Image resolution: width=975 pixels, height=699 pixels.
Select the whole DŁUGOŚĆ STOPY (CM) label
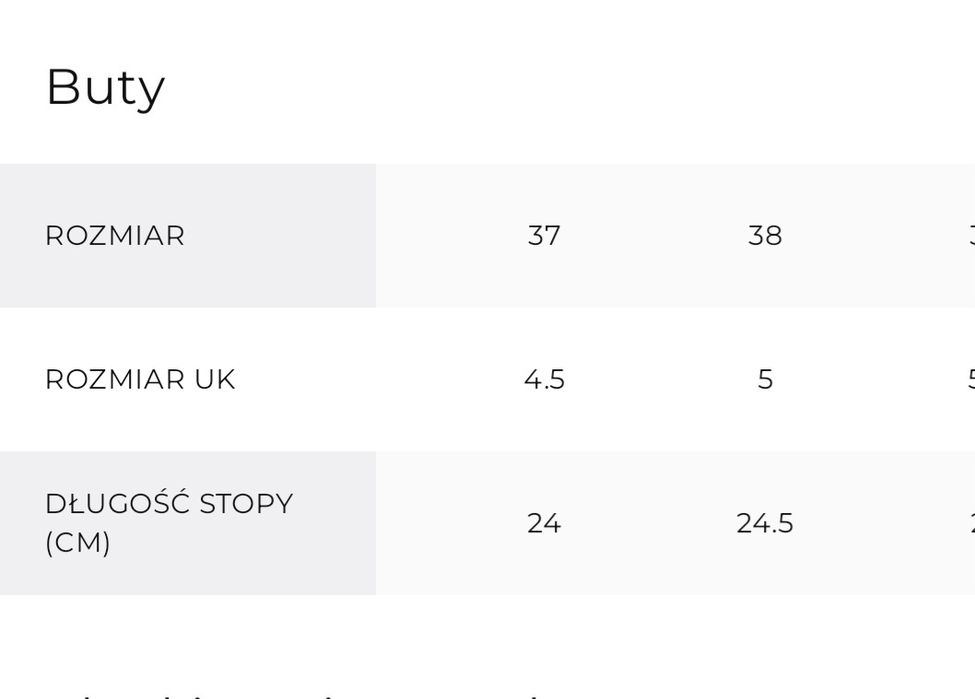coord(168,523)
